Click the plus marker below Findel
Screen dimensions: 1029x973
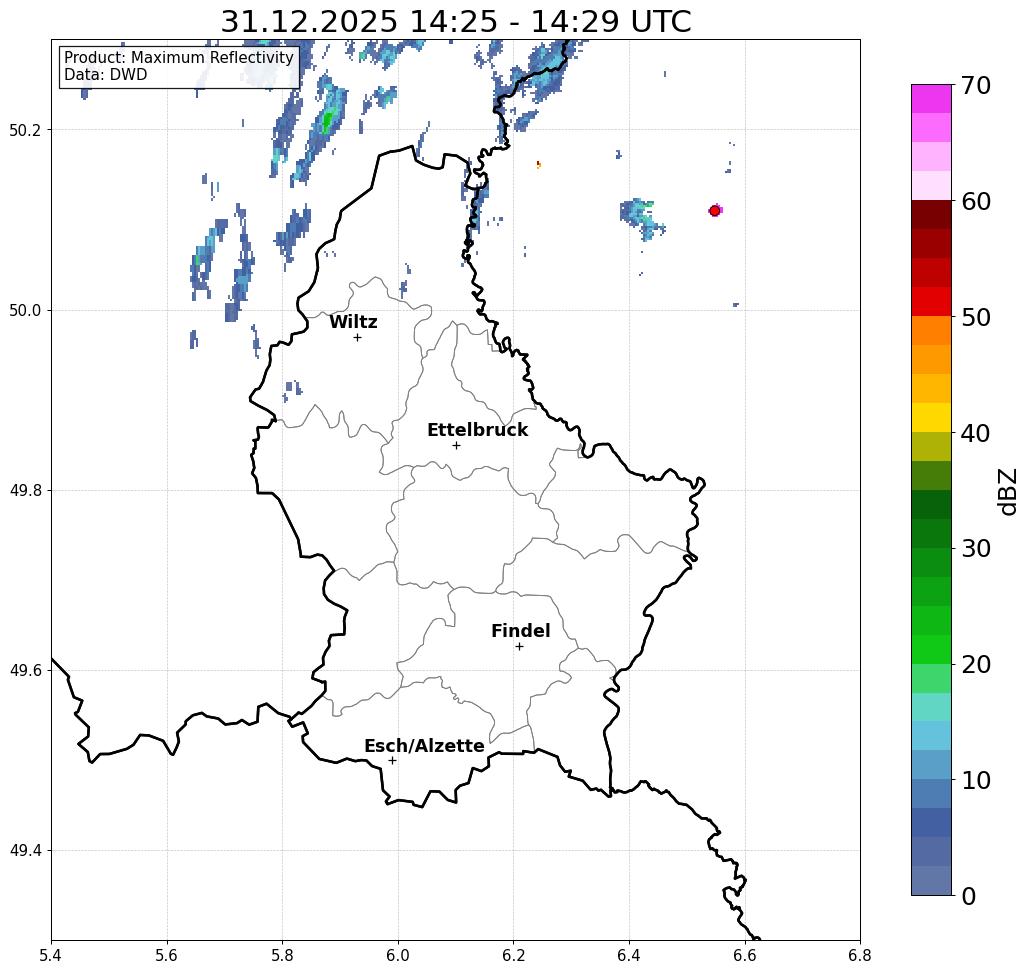coord(519,646)
